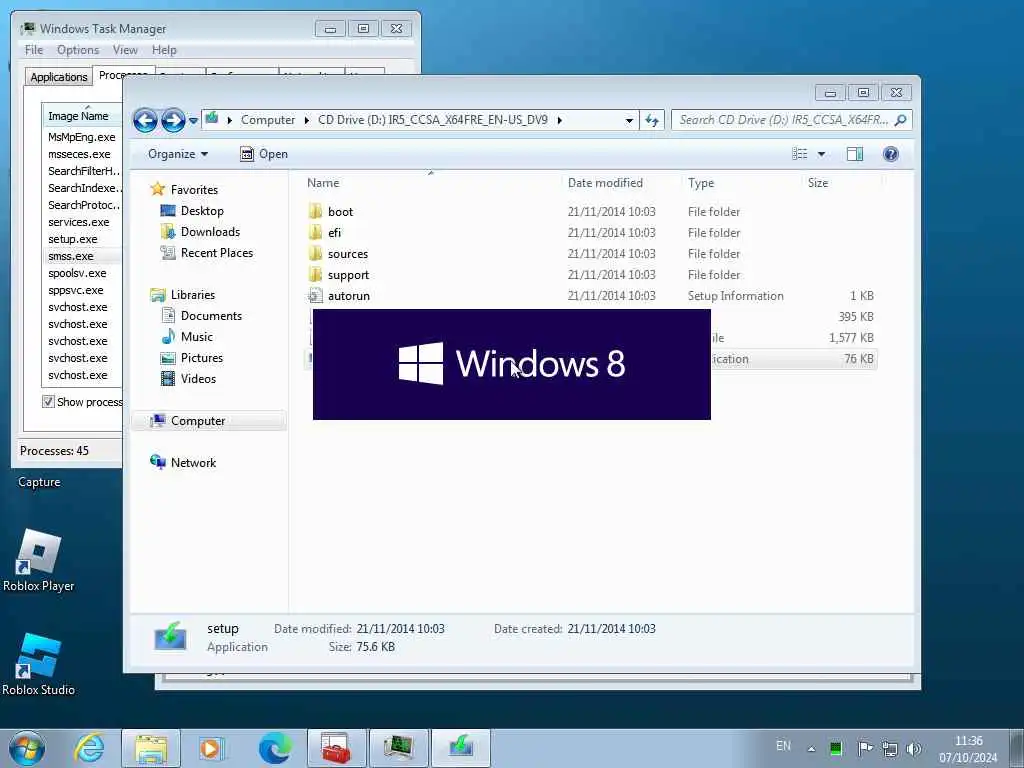1024x768 pixels.
Task: Click the Open toolbar button
Action: [x=264, y=154]
